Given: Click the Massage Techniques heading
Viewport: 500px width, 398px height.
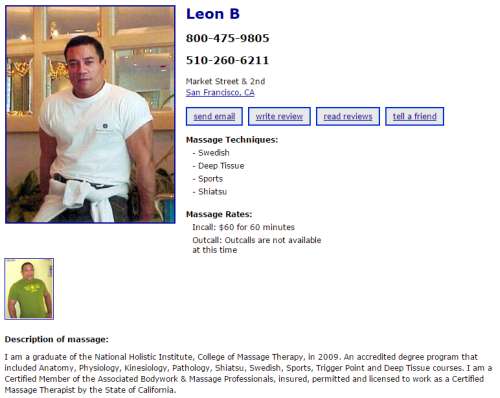Looking at the screenshot, I should [232, 140].
